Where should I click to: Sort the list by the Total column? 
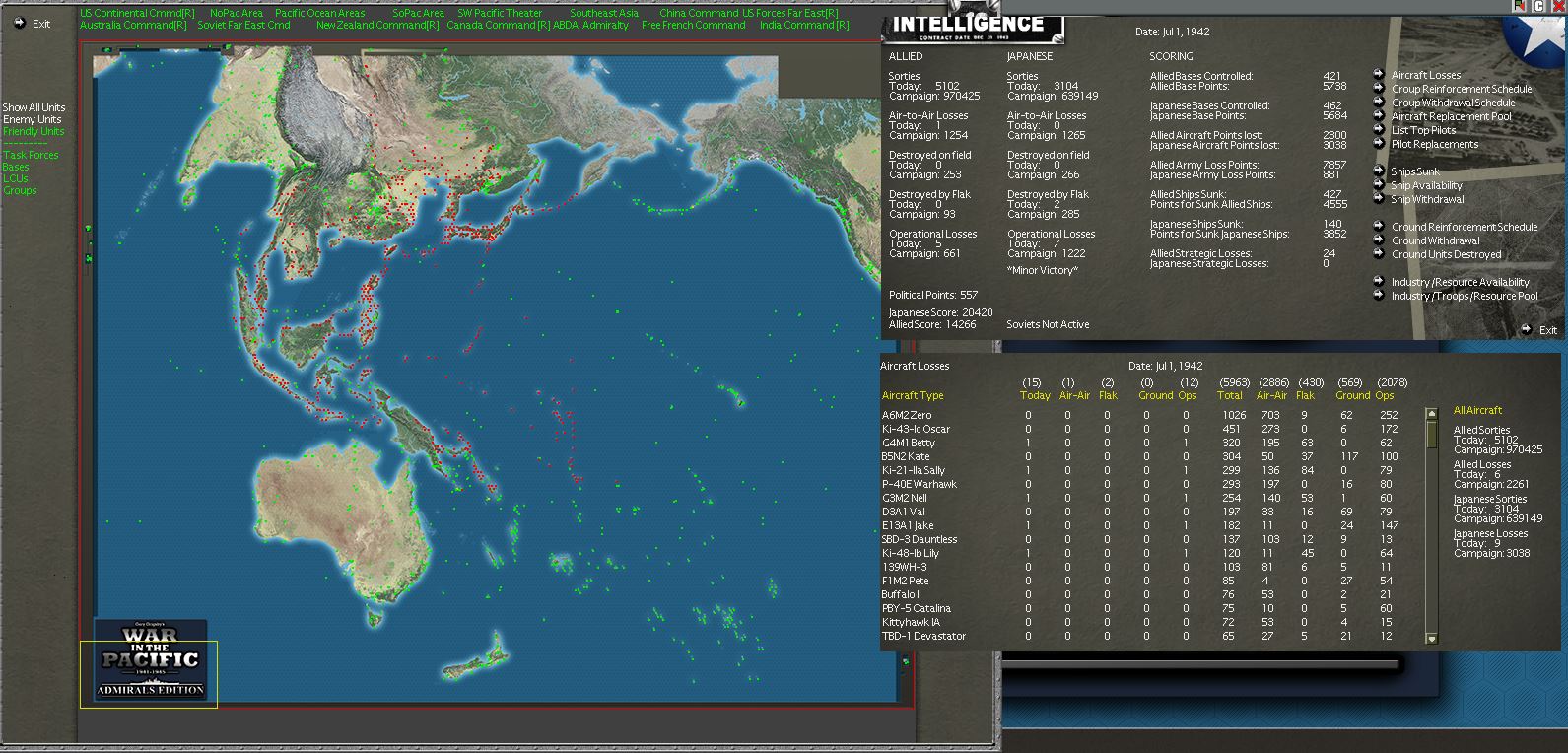click(1230, 395)
